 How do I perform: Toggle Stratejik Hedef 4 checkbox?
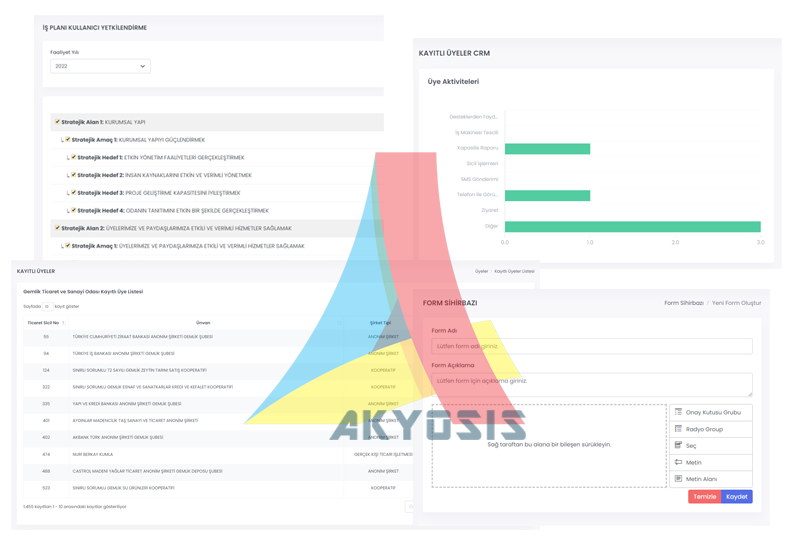(x=73, y=210)
